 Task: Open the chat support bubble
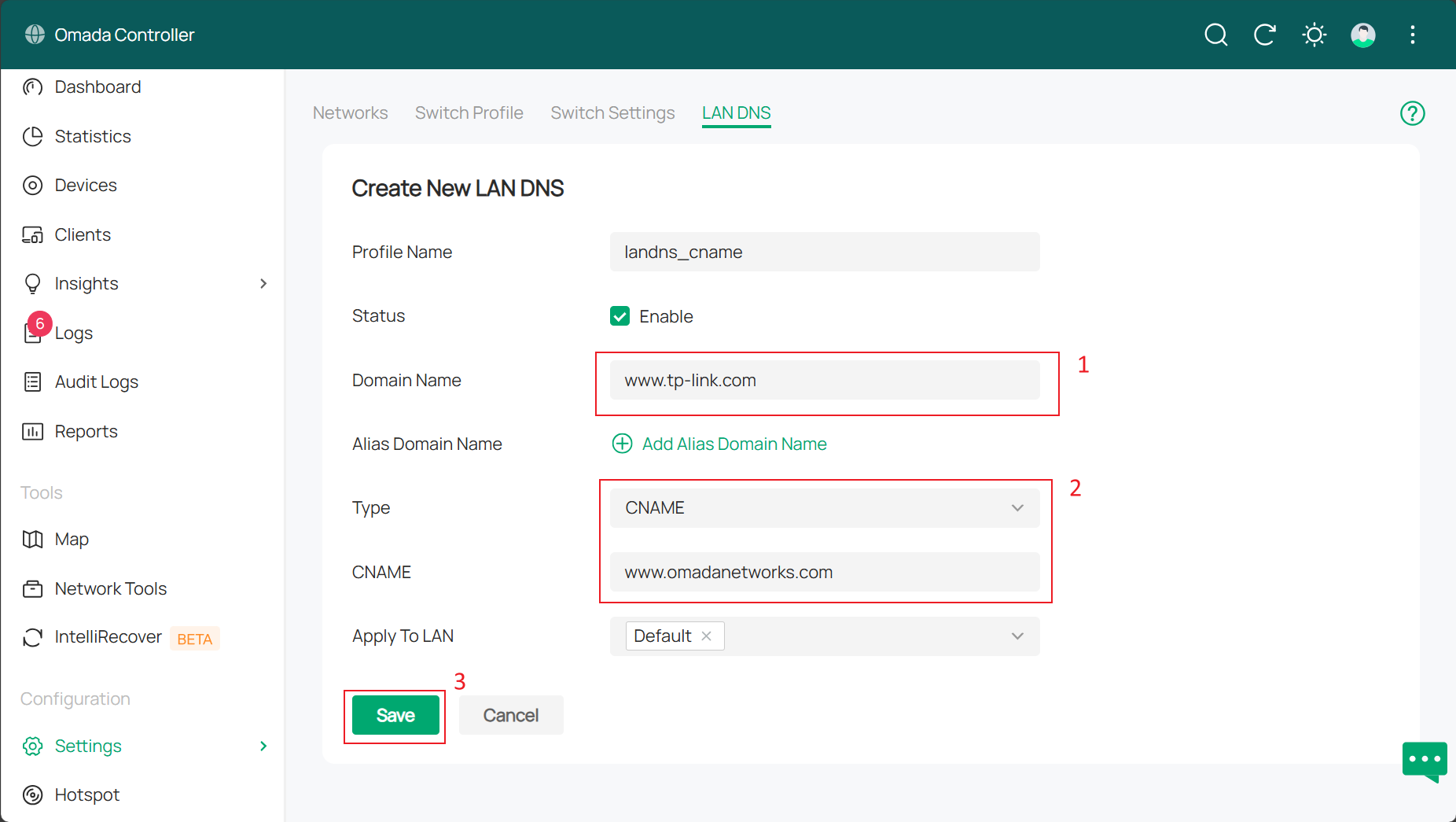1424,761
